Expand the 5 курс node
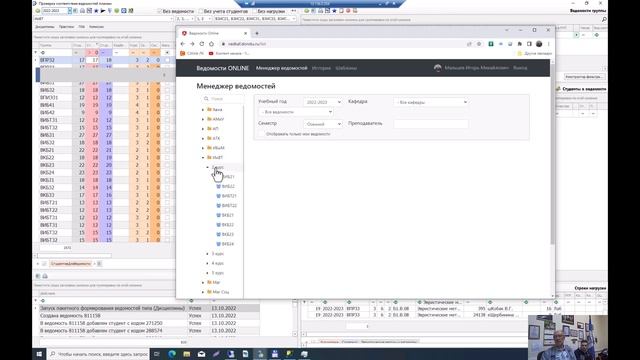This screenshot has width=640, height=360. coord(207,273)
